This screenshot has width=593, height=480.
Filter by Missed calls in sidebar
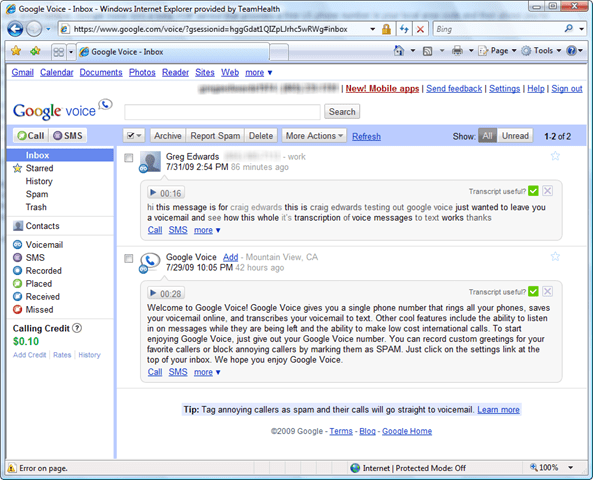(33, 309)
